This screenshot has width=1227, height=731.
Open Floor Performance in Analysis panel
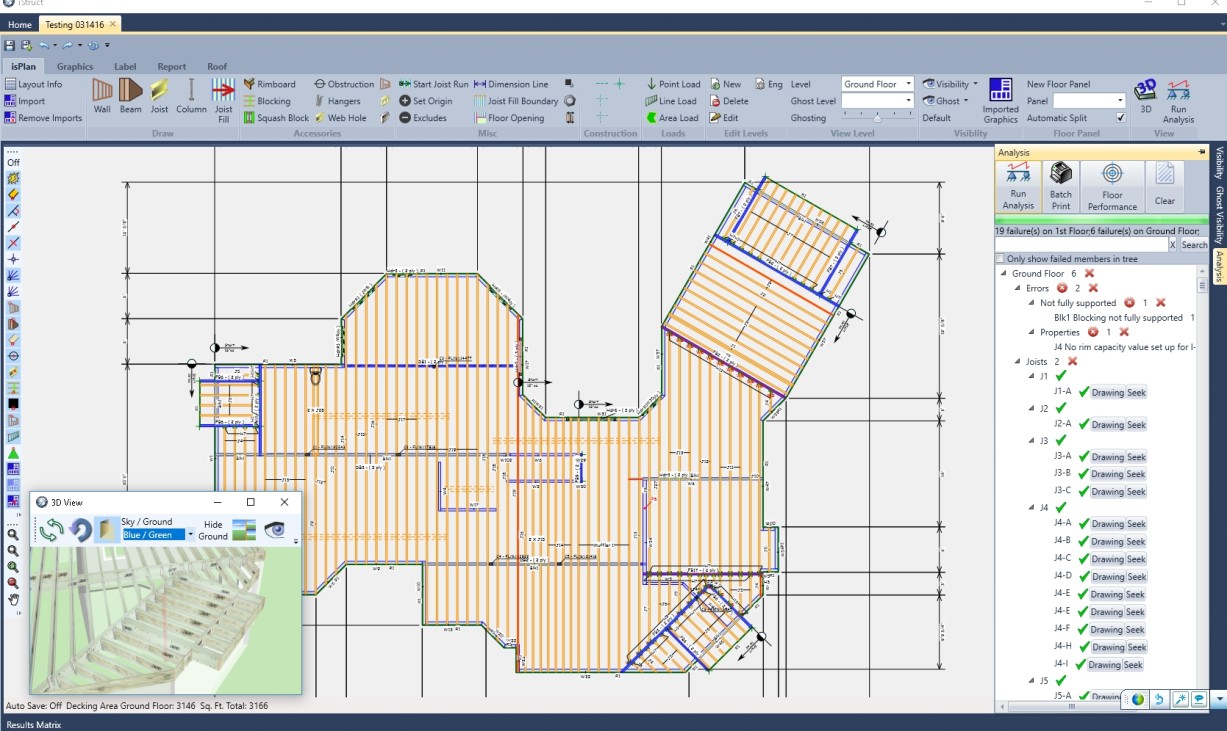point(1112,185)
